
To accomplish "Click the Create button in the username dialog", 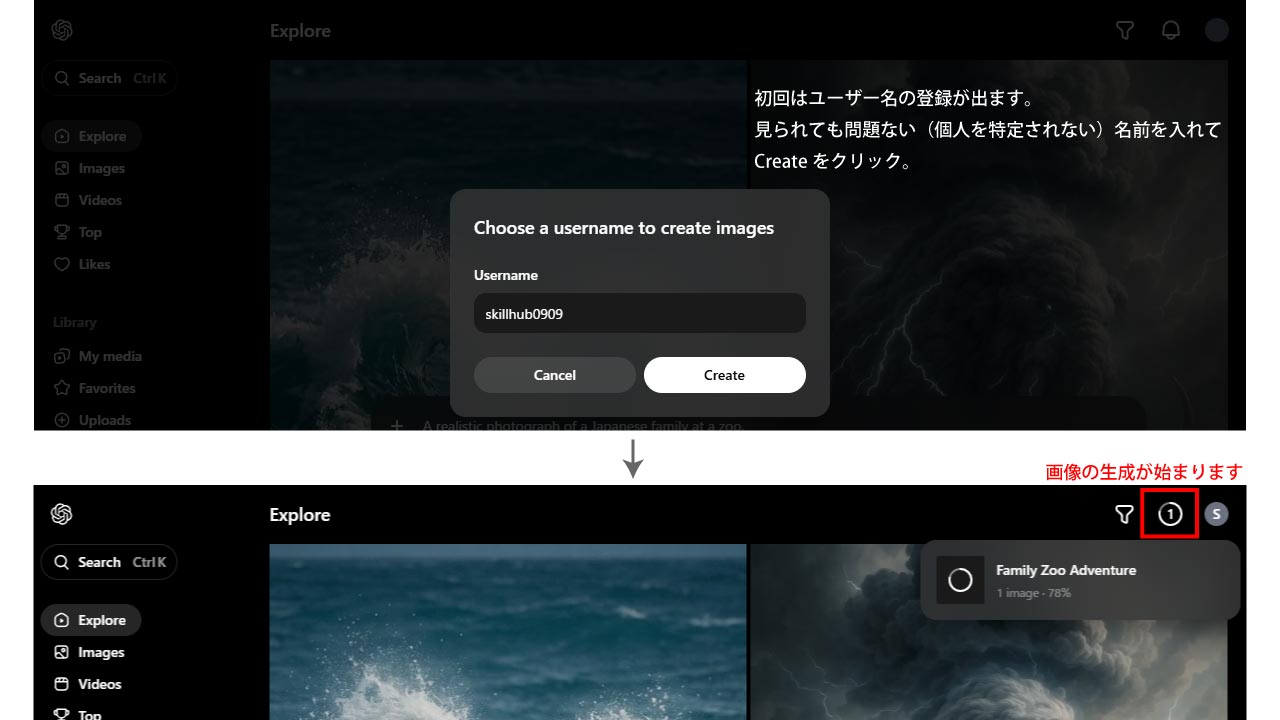I will pyautogui.click(x=725, y=375).
